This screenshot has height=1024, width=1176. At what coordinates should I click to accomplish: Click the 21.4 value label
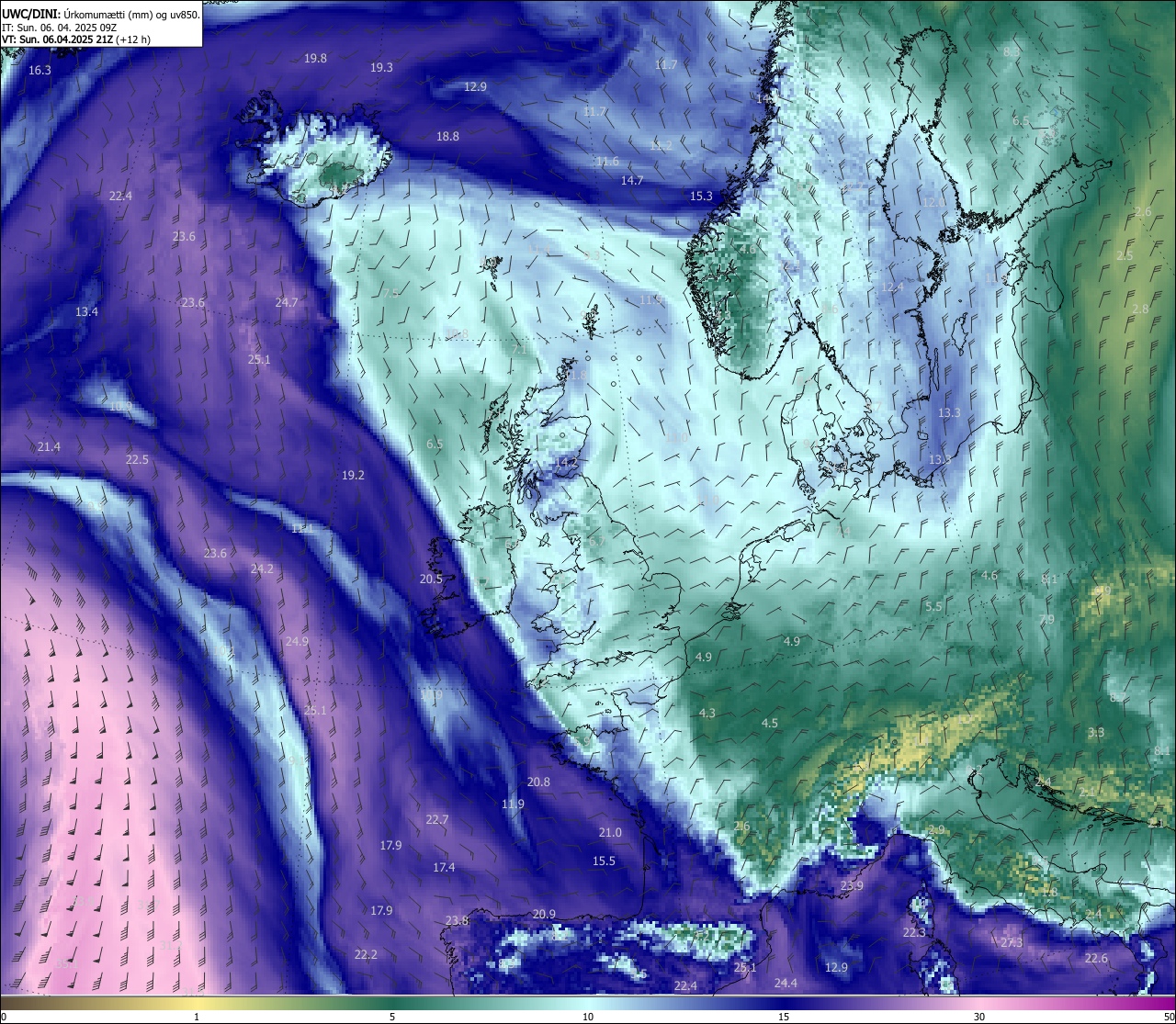[49, 447]
